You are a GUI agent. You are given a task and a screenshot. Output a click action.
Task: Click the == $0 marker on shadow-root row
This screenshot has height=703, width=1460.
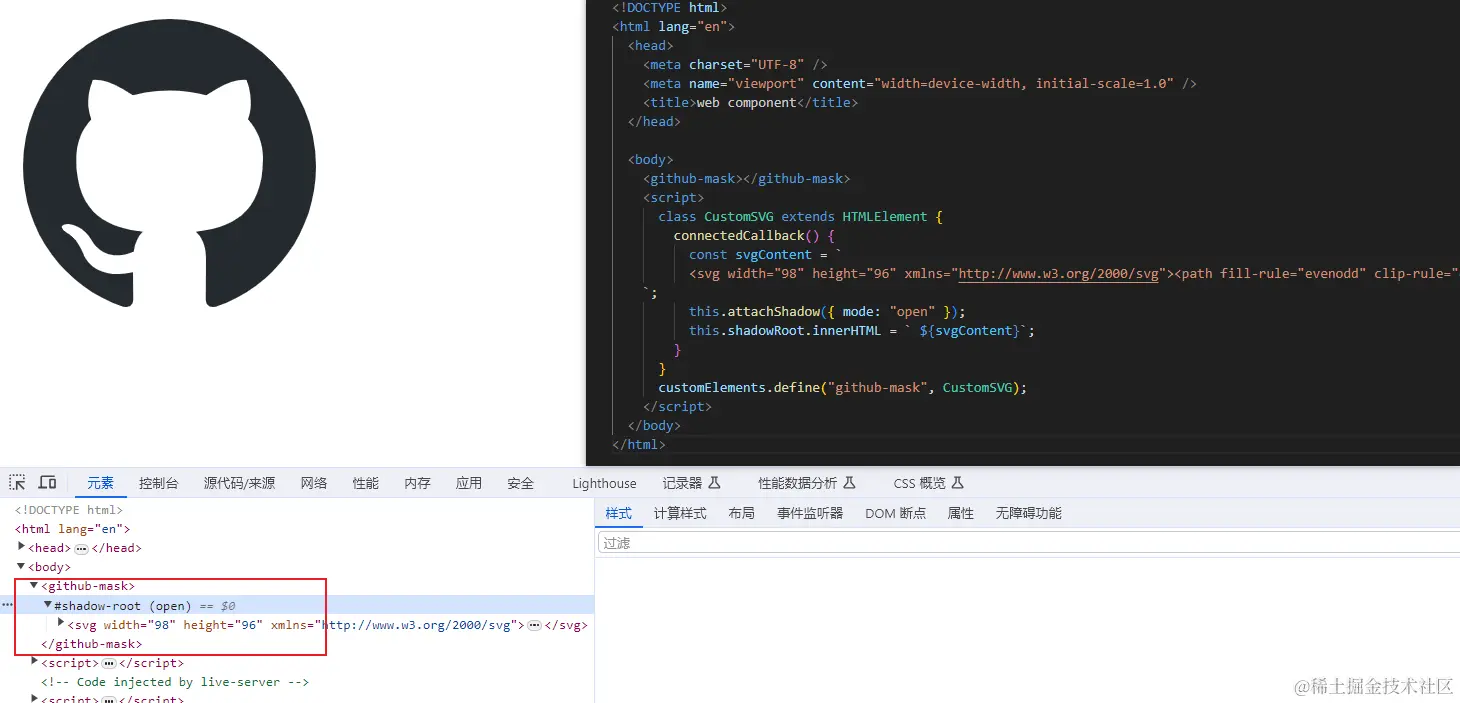point(217,606)
